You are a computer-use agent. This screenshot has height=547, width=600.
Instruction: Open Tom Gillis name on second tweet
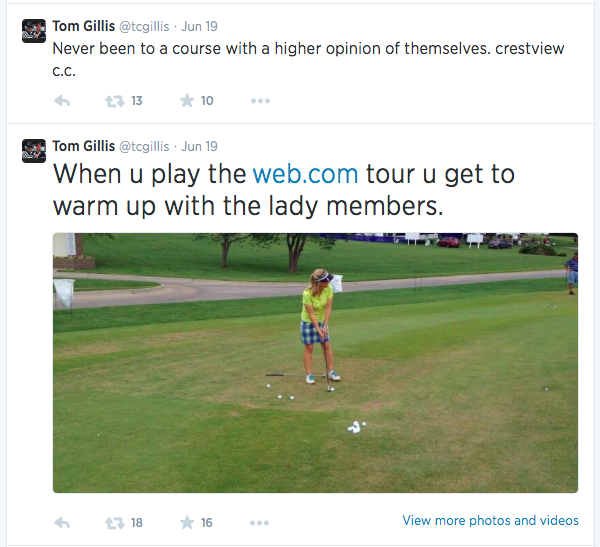click(x=83, y=146)
